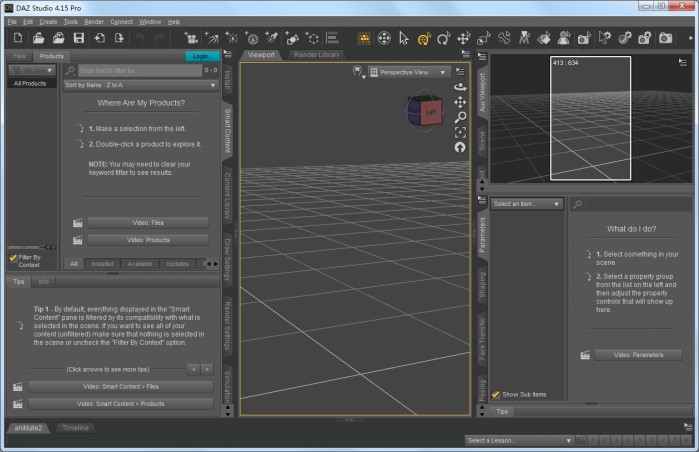Open the Content Library side tab
This screenshot has height=452, width=699.
click(x=227, y=196)
